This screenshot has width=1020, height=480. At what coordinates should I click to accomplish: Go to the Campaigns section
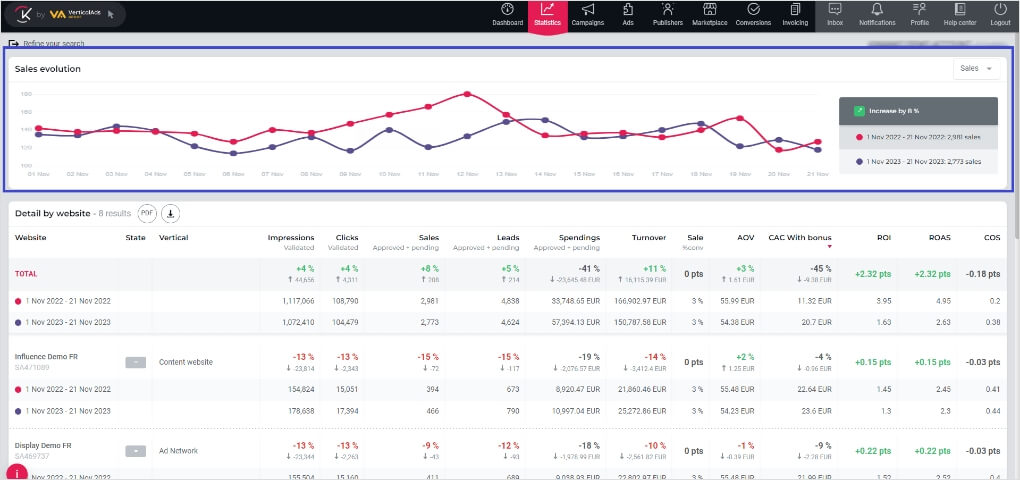587,15
